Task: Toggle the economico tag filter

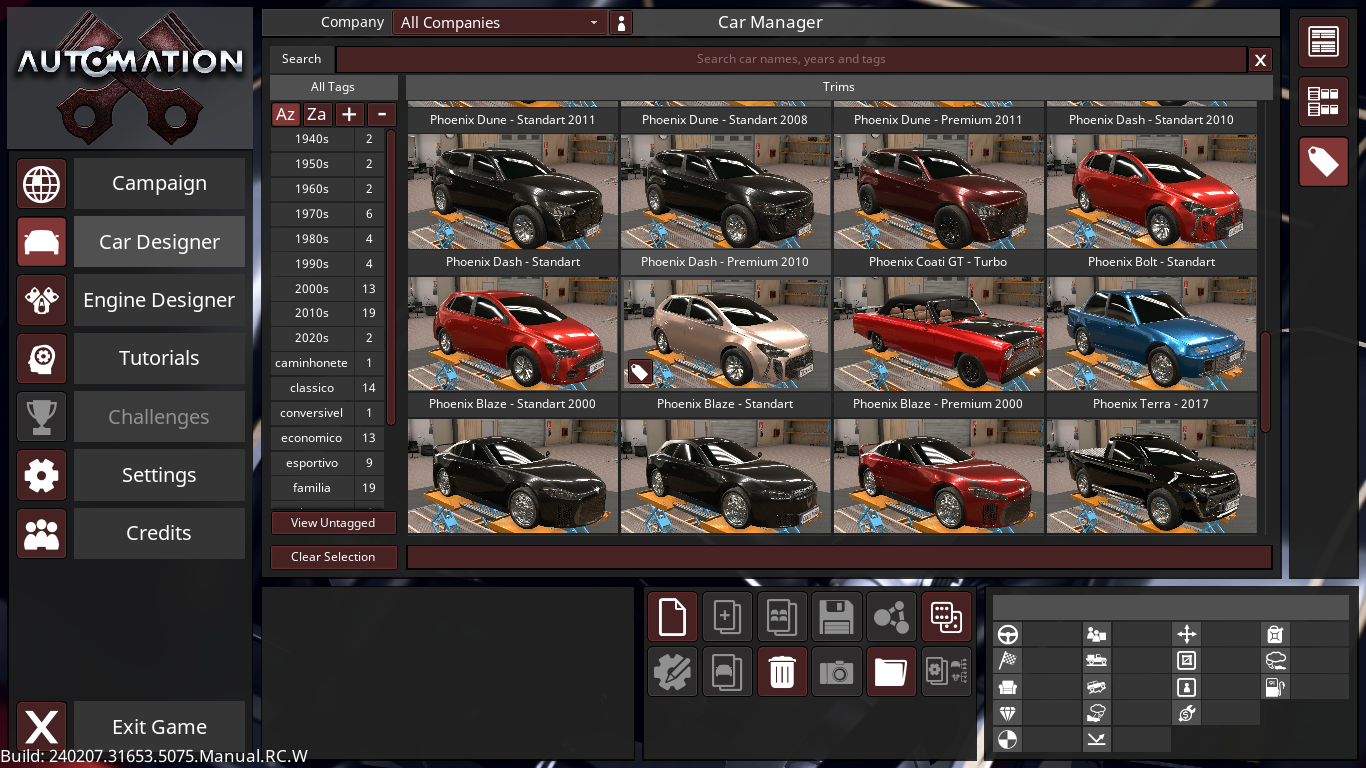Action: pyautogui.click(x=327, y=438)
